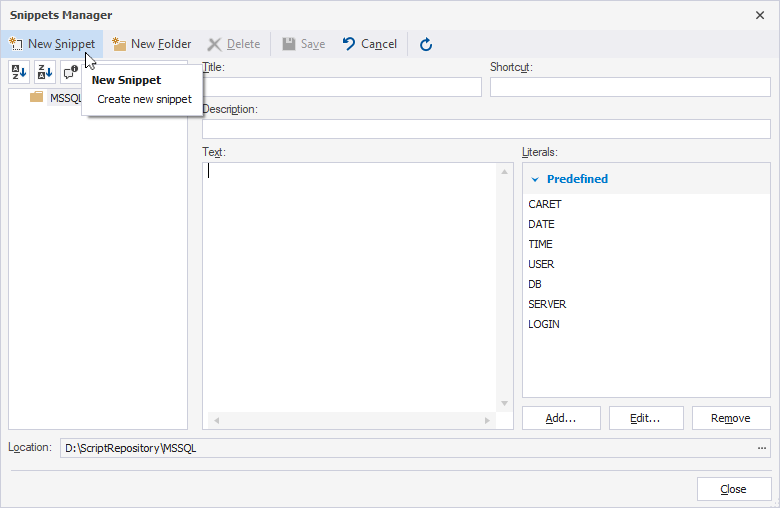Click the Description input field
The height and width of the screenshot is (508, 780).
486,129
